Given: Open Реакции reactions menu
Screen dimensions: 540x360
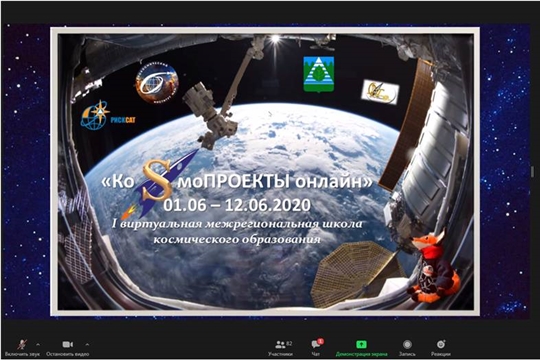Looking at the screenshot, I should coord(440,348).
